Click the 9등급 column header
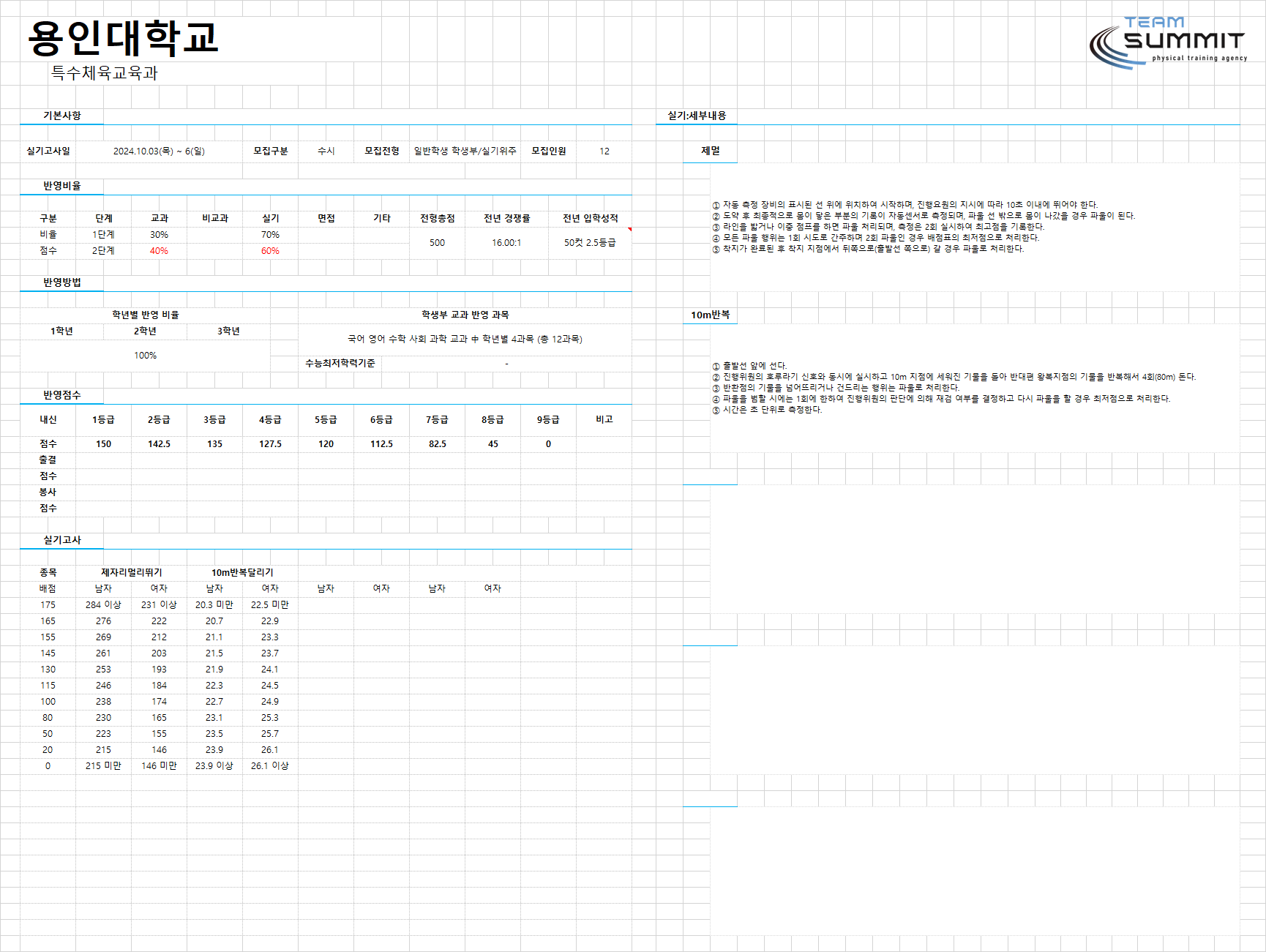The height and width of the screenshot is (952, 1266). 548,419
